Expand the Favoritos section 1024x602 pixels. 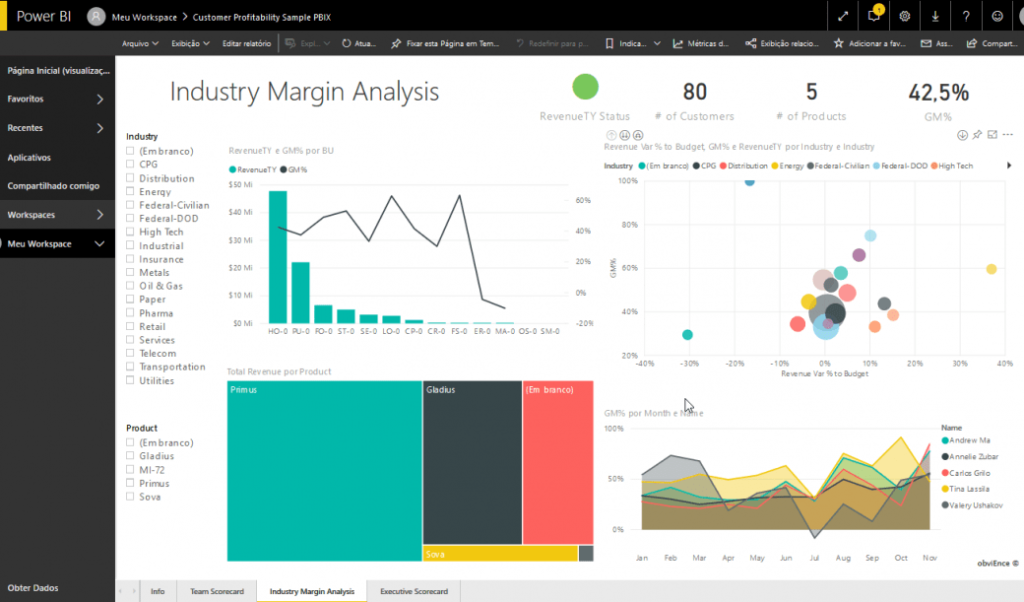[x=100, y=99]
